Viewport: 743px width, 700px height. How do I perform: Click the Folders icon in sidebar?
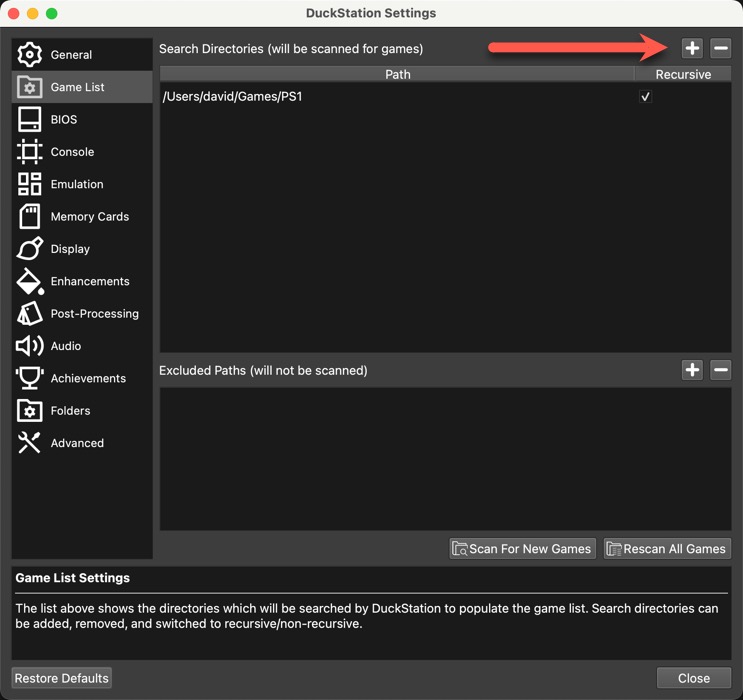point(29,410)
